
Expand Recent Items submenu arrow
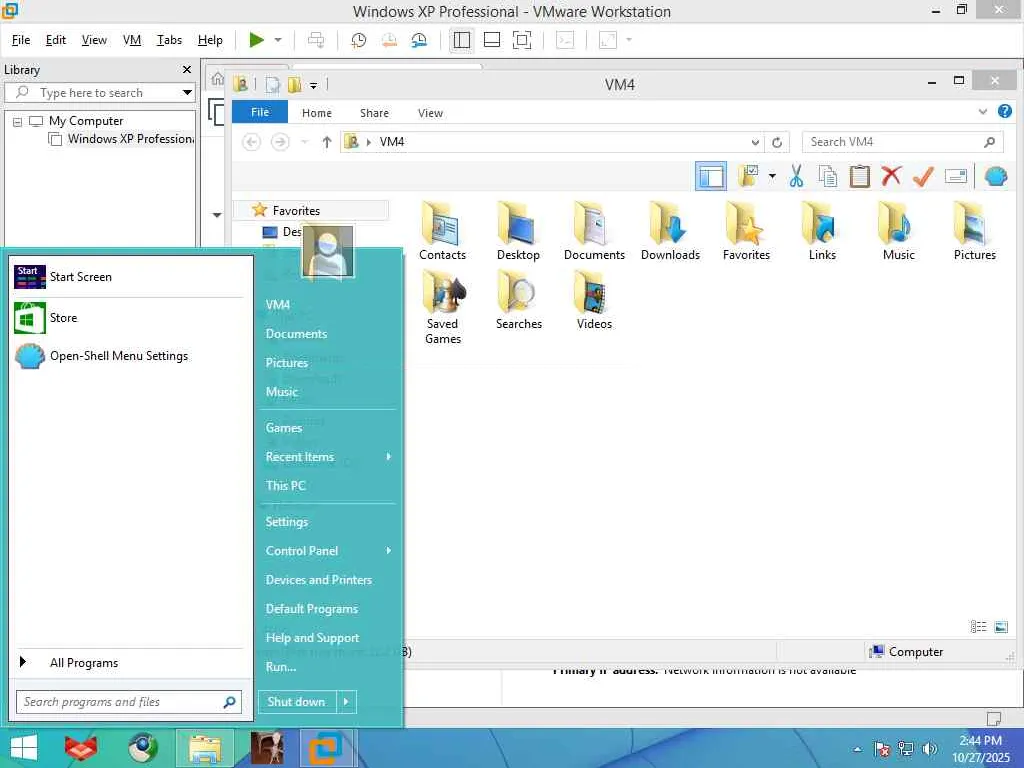[389, 456]
